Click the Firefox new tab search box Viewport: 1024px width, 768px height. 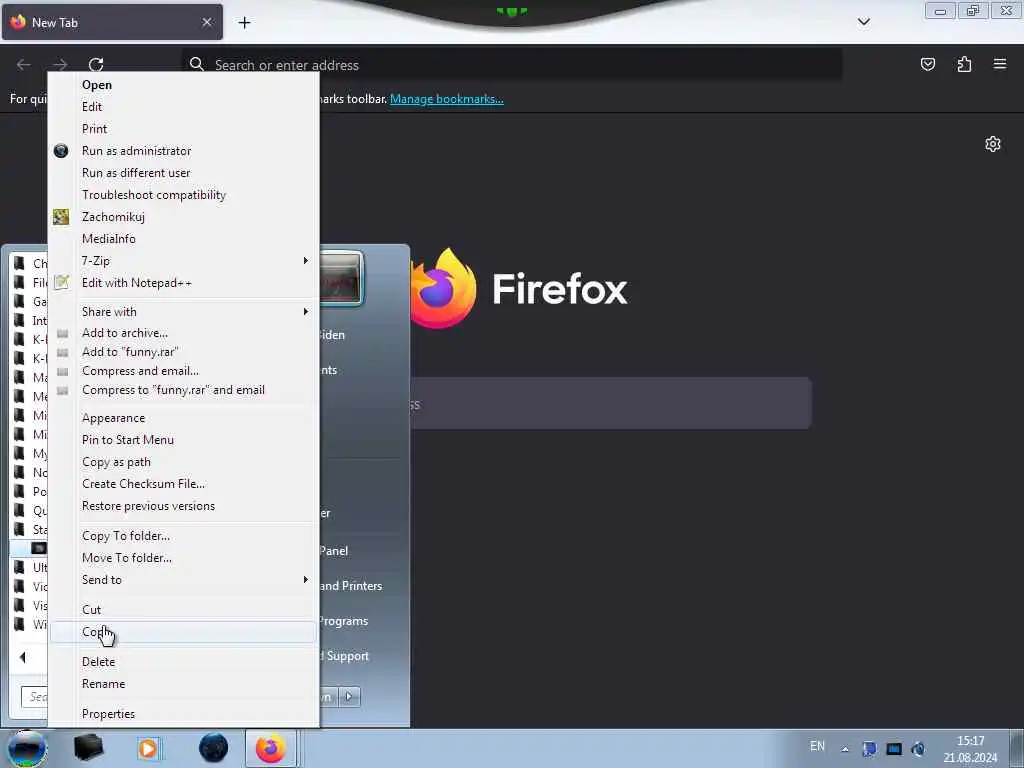click(x=611, y=404)
